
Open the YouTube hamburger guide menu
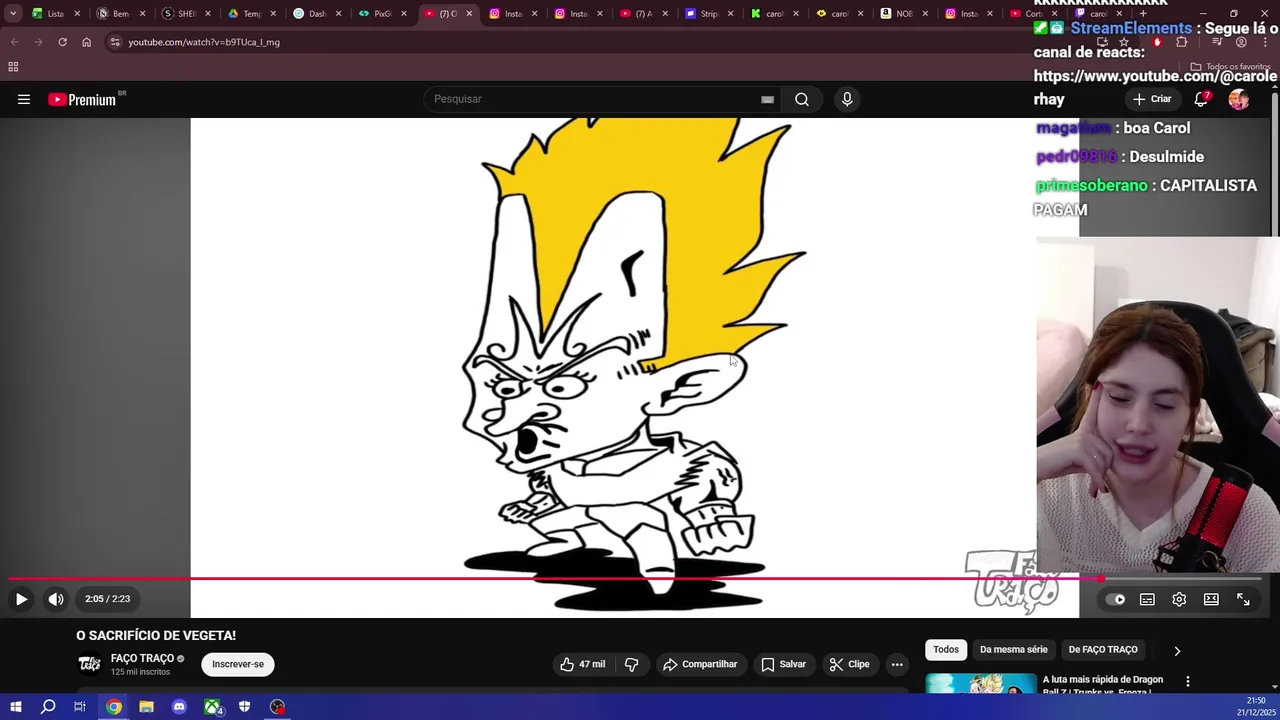pos(24,99)
